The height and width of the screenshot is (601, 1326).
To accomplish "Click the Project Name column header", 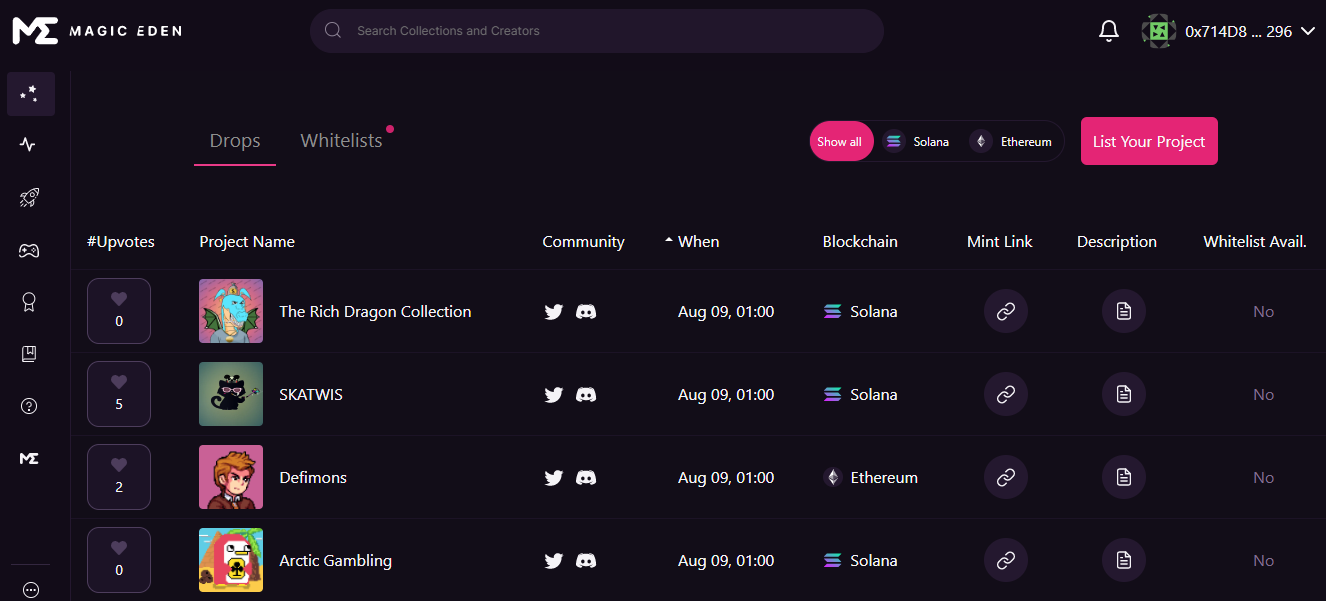I will [x=247, y=241].
